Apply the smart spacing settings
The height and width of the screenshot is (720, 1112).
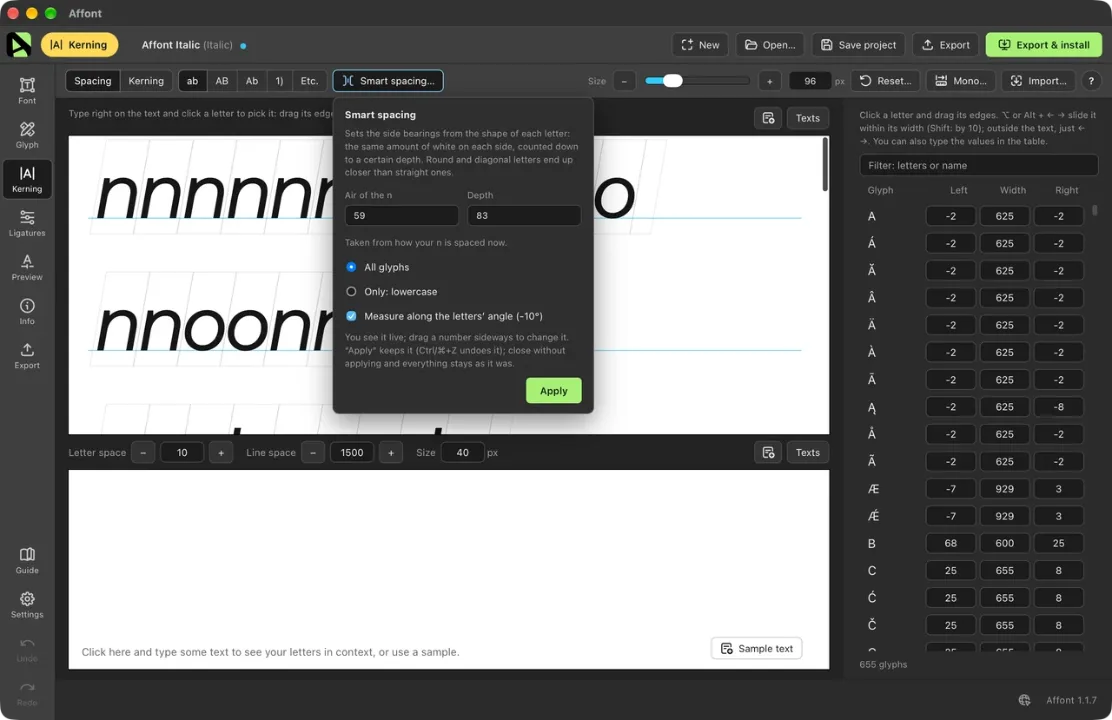553,391
